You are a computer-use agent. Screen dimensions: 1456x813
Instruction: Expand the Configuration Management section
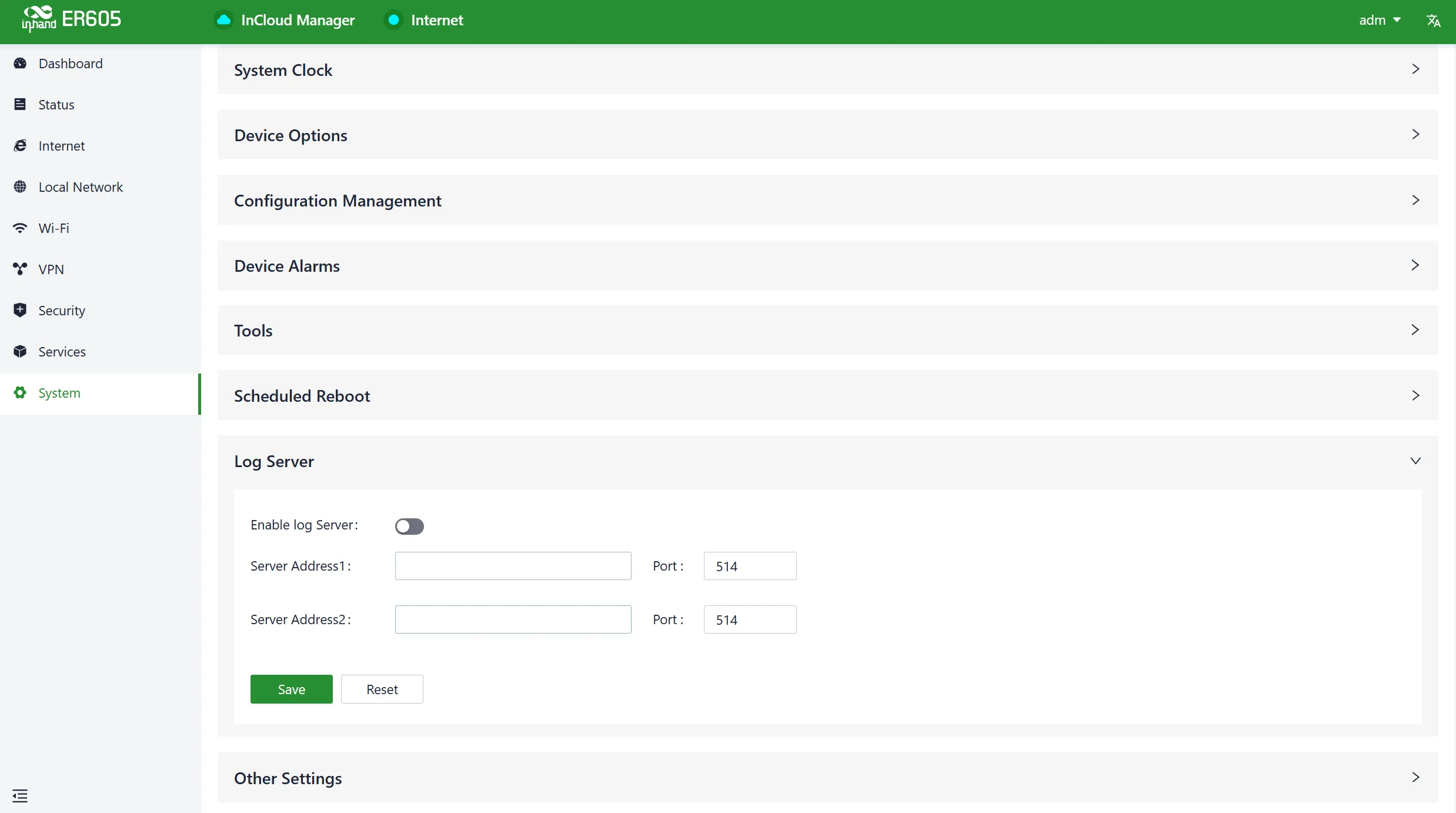click(x=827, y=200)
